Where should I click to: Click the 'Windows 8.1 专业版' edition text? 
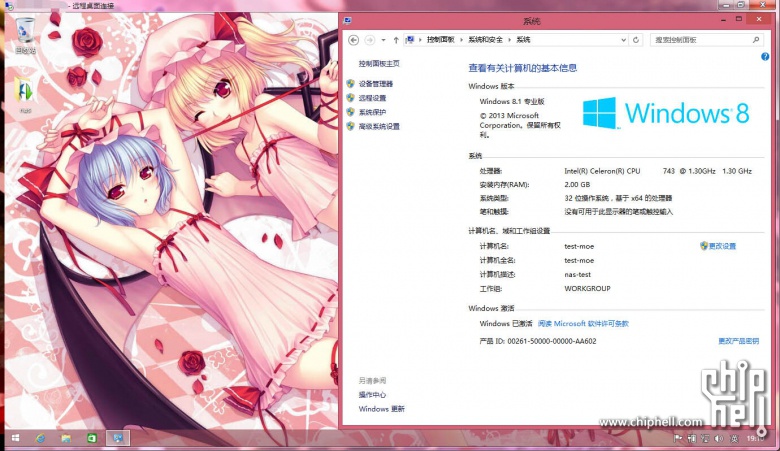click(x=512, y=101)
